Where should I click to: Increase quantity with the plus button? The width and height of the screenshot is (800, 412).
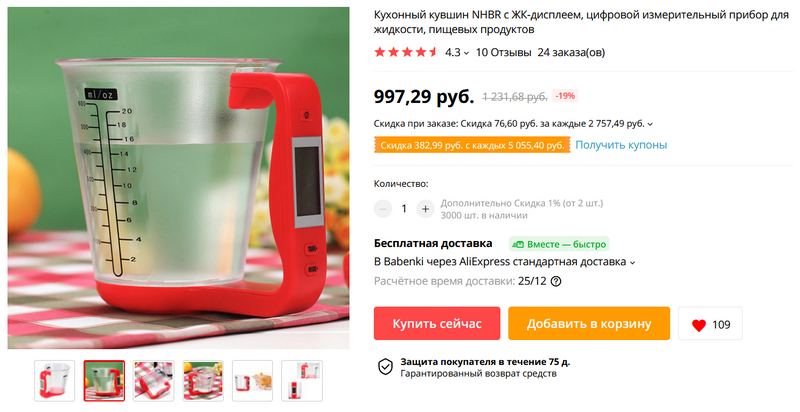(x=425, y=209)
